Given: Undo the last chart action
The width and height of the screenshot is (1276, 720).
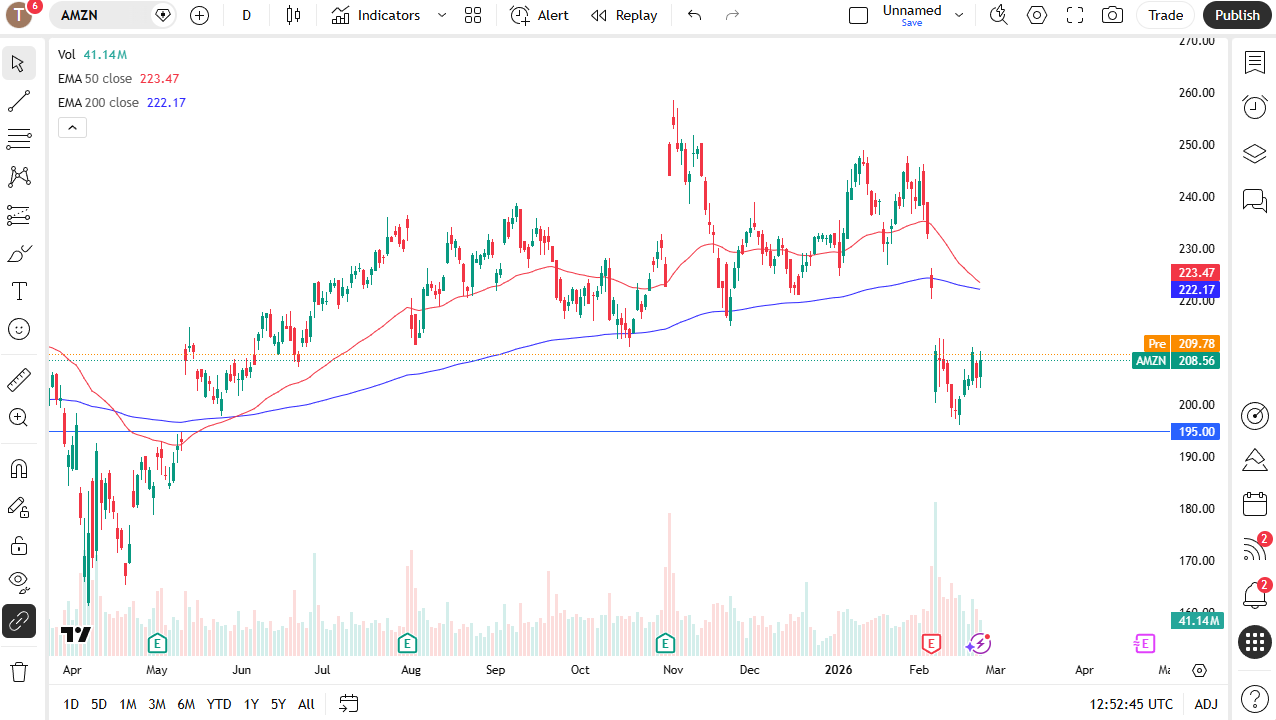Looking at the screenshot, I should coord(695,15).
